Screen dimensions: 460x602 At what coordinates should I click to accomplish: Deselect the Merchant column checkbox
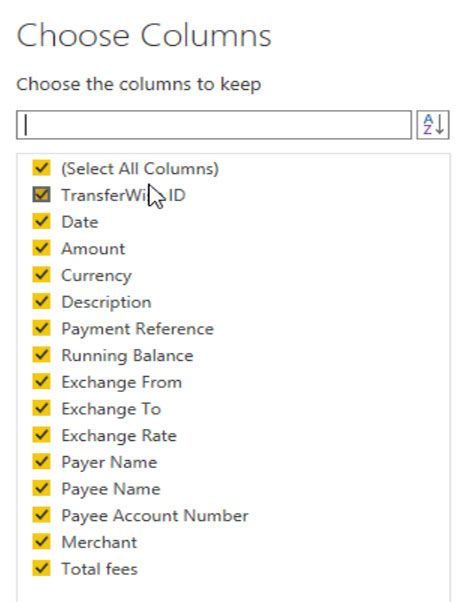pos(41,542)
